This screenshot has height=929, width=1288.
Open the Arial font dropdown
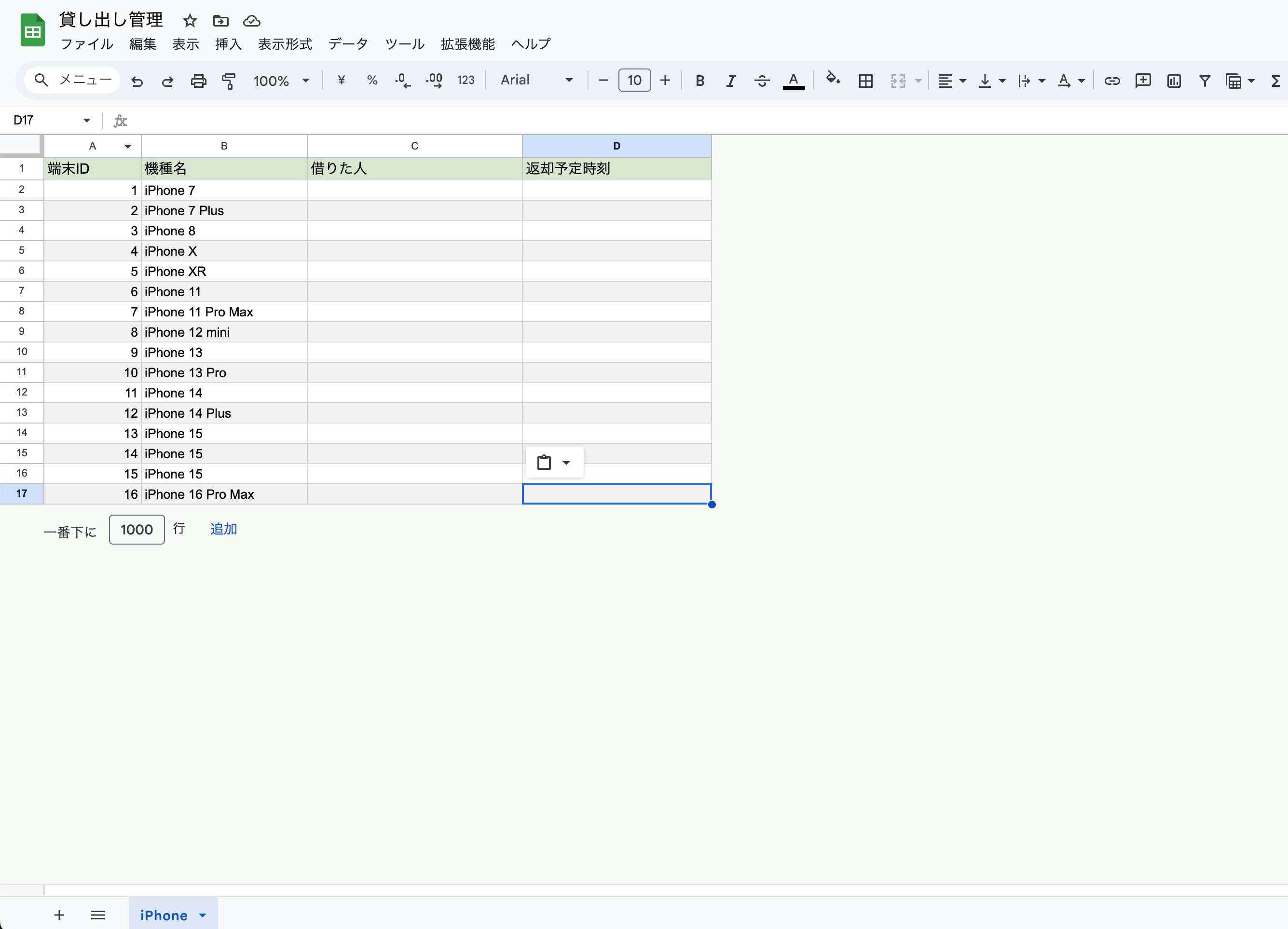[x=536, y=80]
